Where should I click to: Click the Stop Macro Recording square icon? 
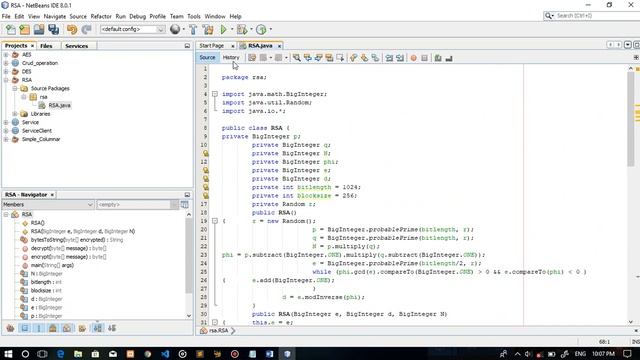(x=424, y=58)
